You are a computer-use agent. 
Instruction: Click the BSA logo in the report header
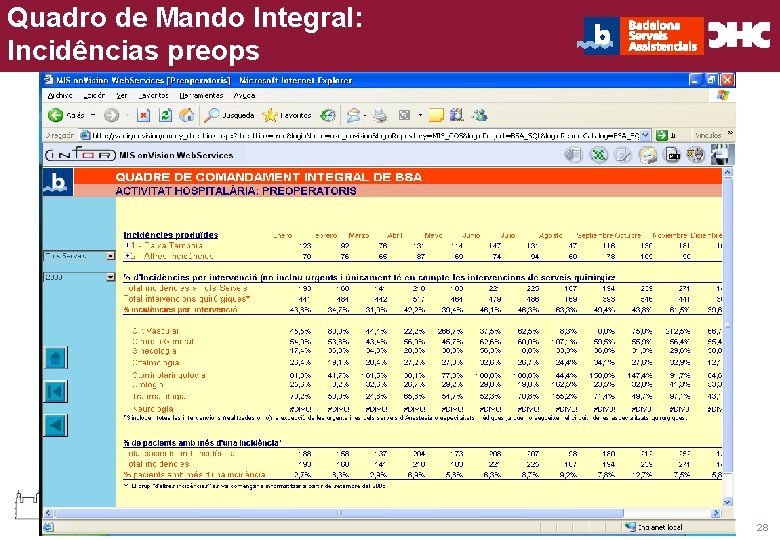click(x=57, y=182)
